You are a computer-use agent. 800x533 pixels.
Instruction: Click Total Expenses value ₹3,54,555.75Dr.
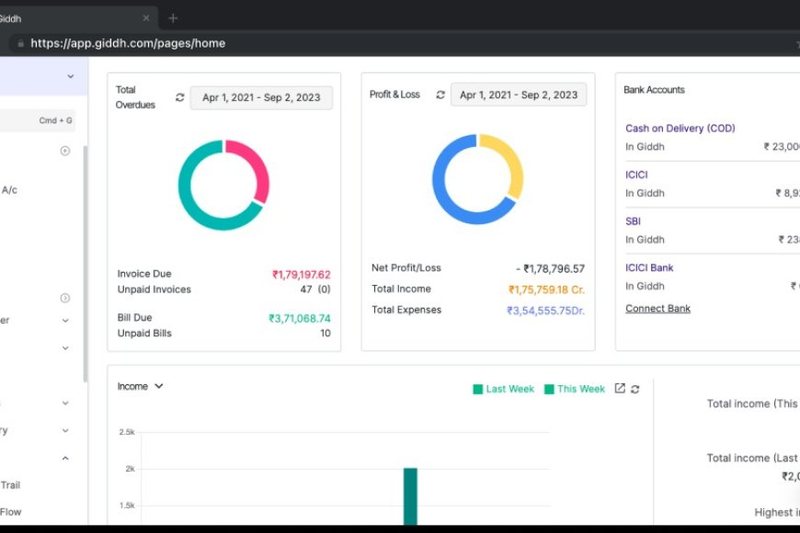pos(546,311)
